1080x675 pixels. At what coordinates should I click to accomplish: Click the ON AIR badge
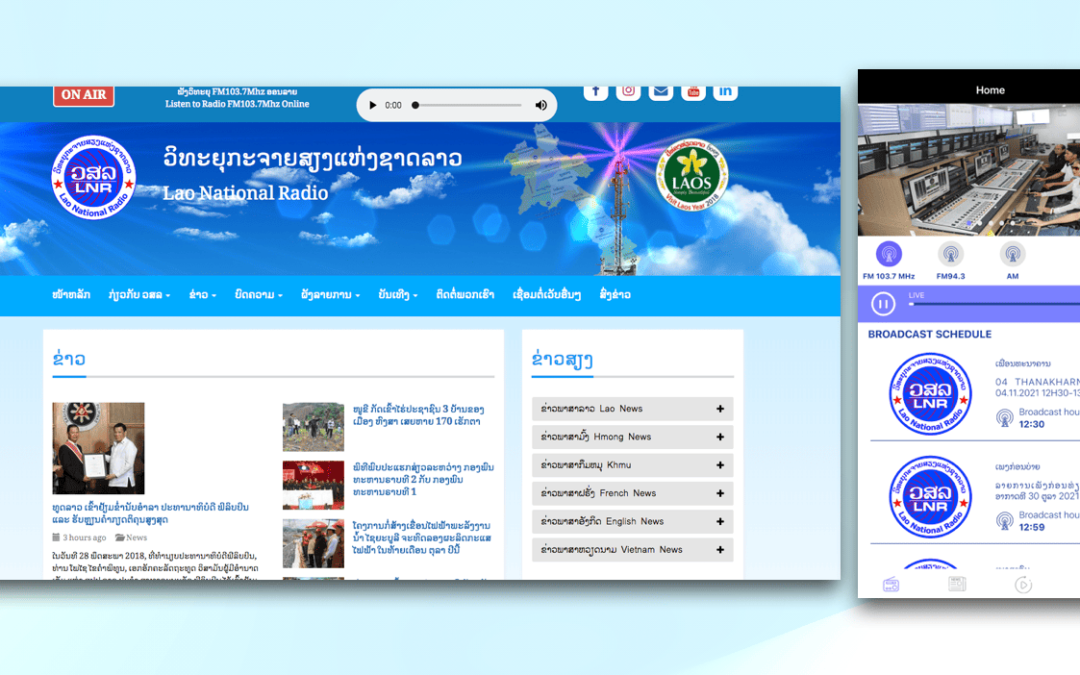tap(83, 96)
